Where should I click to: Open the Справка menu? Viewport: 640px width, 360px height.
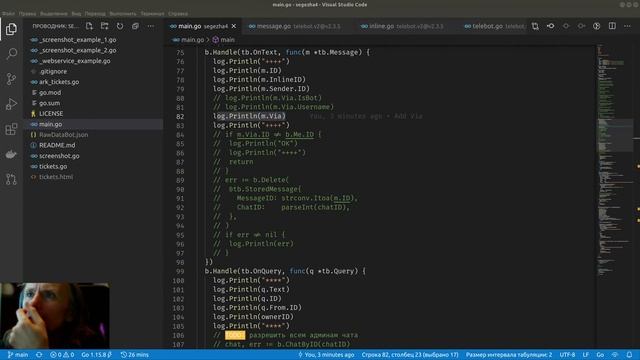coord(178,13)
